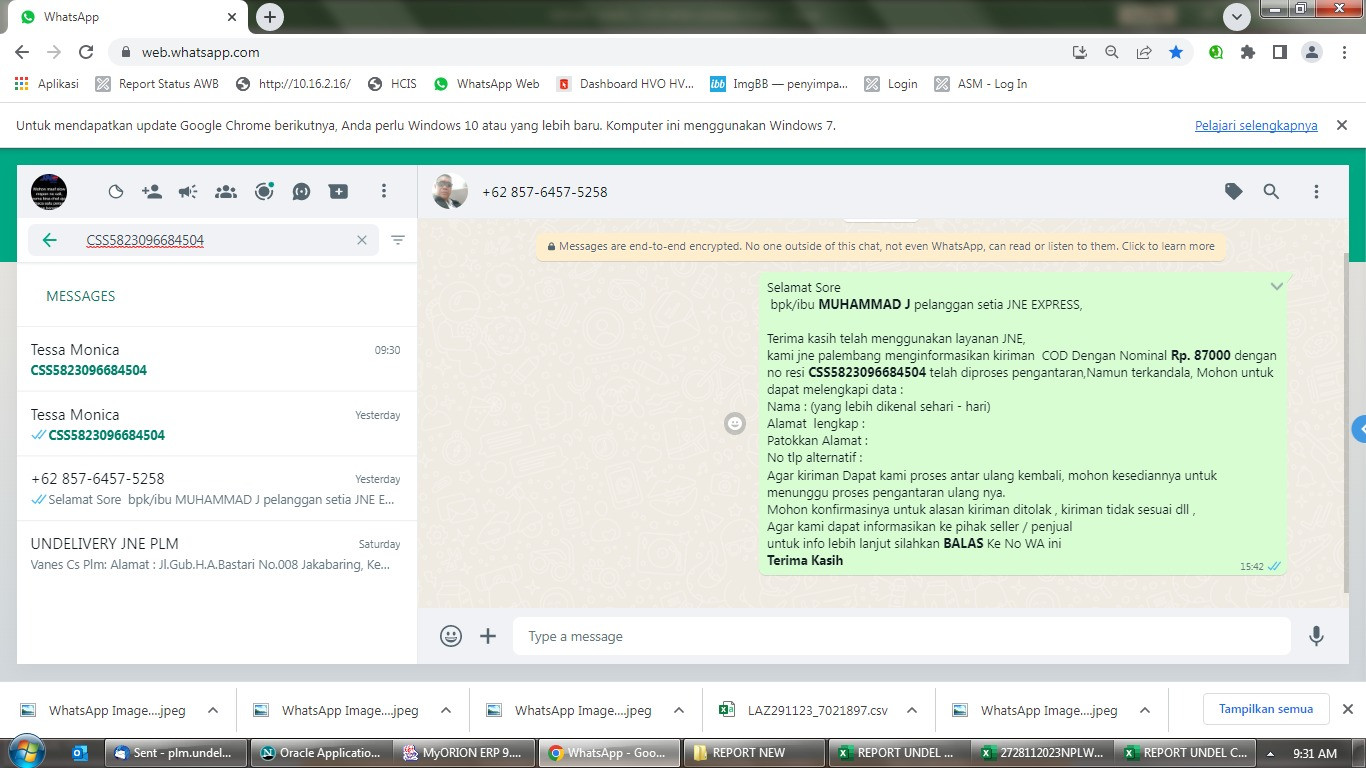Reload the page
The height and width of the screenshot is (768, 1366).
point(86,52)
